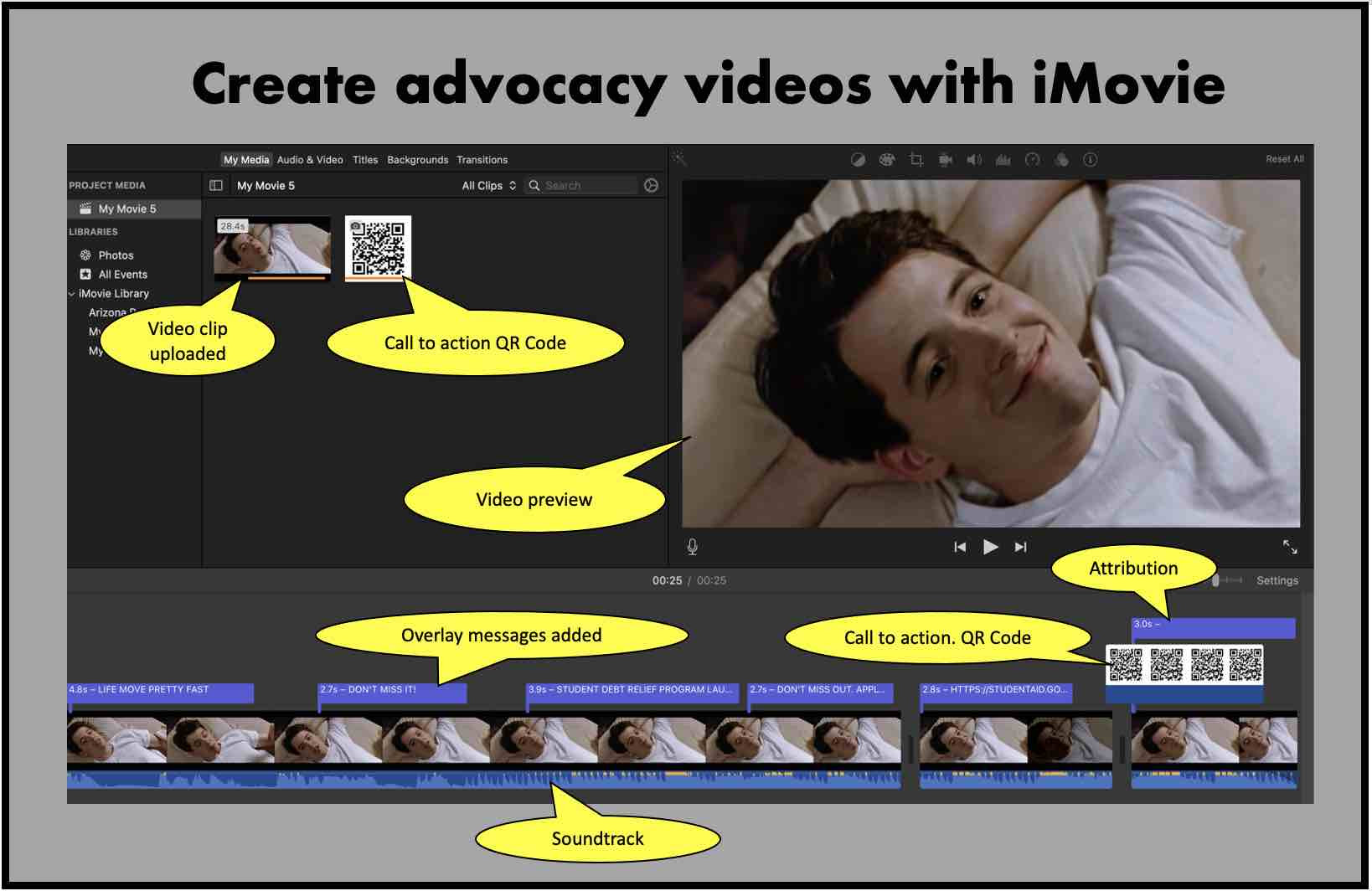Open the All Clips filter dropdown
The height and width of the screenshot is (891, 1372).
488,186
